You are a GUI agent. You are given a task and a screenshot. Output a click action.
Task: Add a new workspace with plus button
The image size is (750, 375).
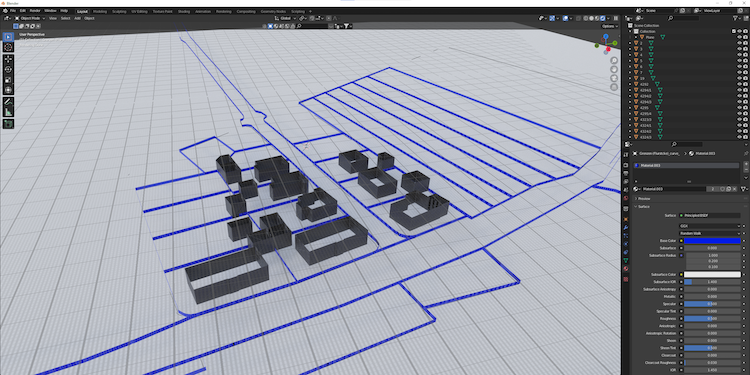[310, 11]
